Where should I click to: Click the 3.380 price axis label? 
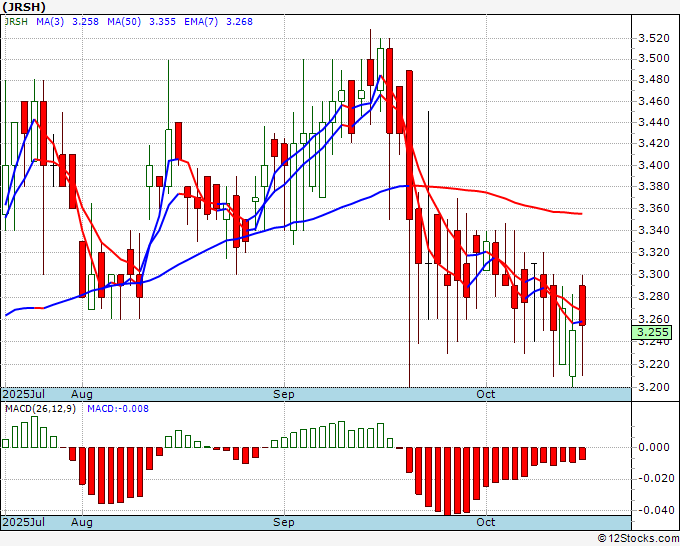[x=654, y=186]
